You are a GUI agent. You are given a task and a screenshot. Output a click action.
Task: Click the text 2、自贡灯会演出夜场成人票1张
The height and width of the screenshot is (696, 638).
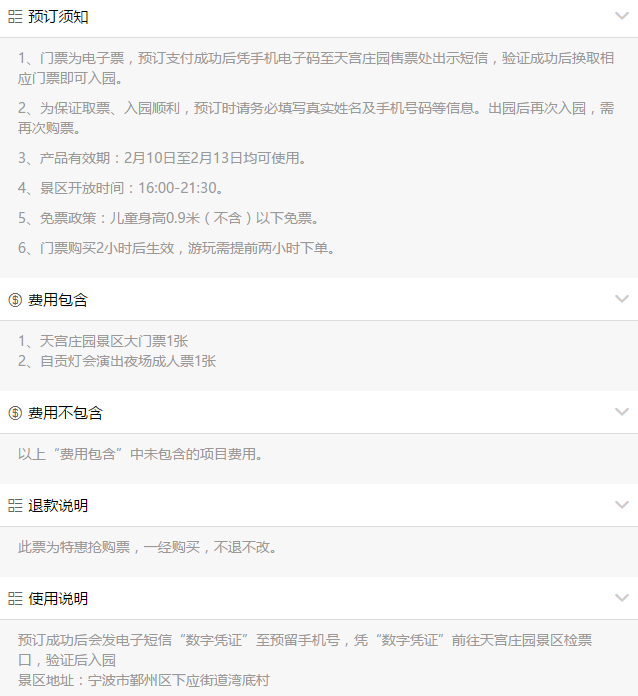point(117,361)
